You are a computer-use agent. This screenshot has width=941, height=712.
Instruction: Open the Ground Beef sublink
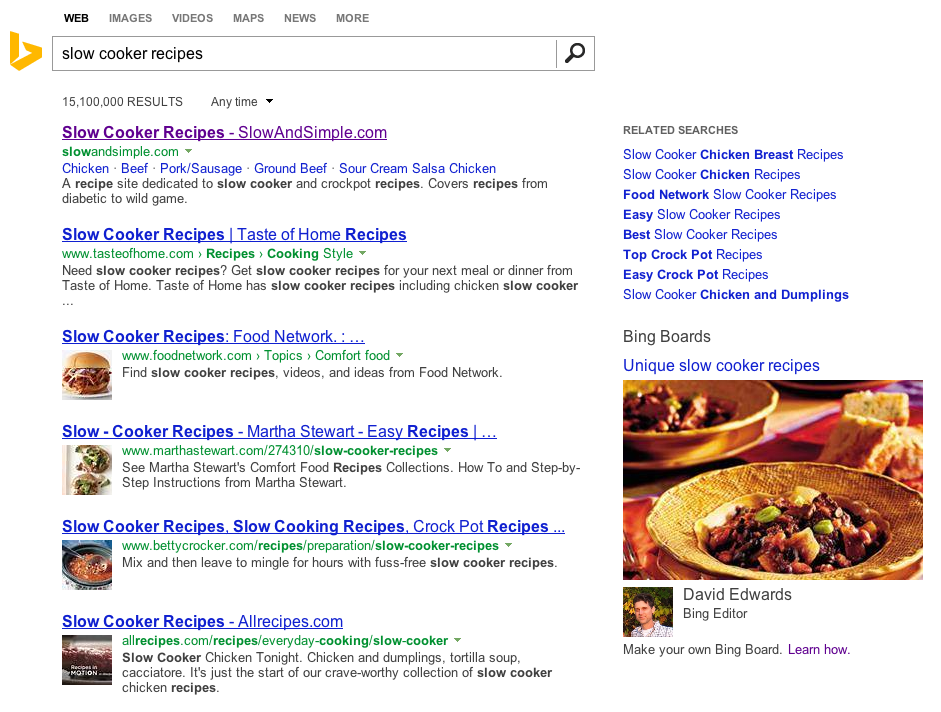(290, 168)
